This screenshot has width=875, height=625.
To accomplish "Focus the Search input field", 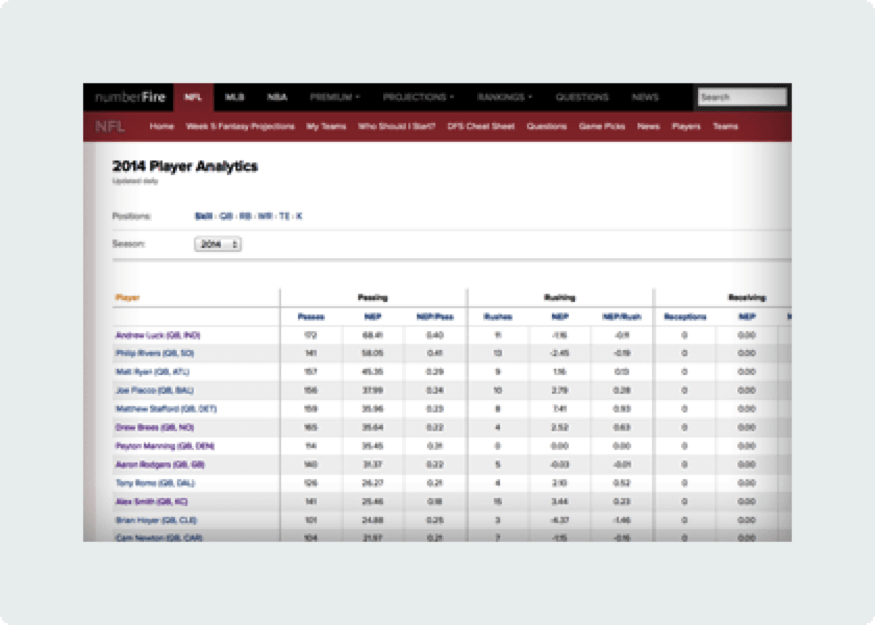I will [742, 97].
